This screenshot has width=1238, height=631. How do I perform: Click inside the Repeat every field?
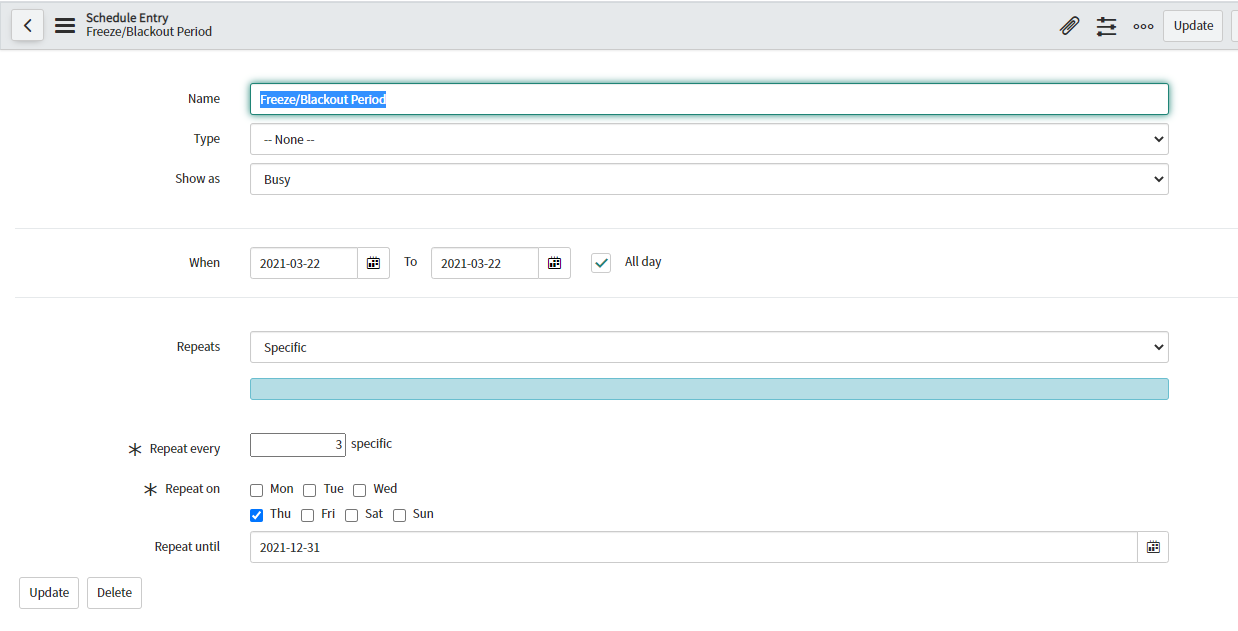tap(297, 444)
